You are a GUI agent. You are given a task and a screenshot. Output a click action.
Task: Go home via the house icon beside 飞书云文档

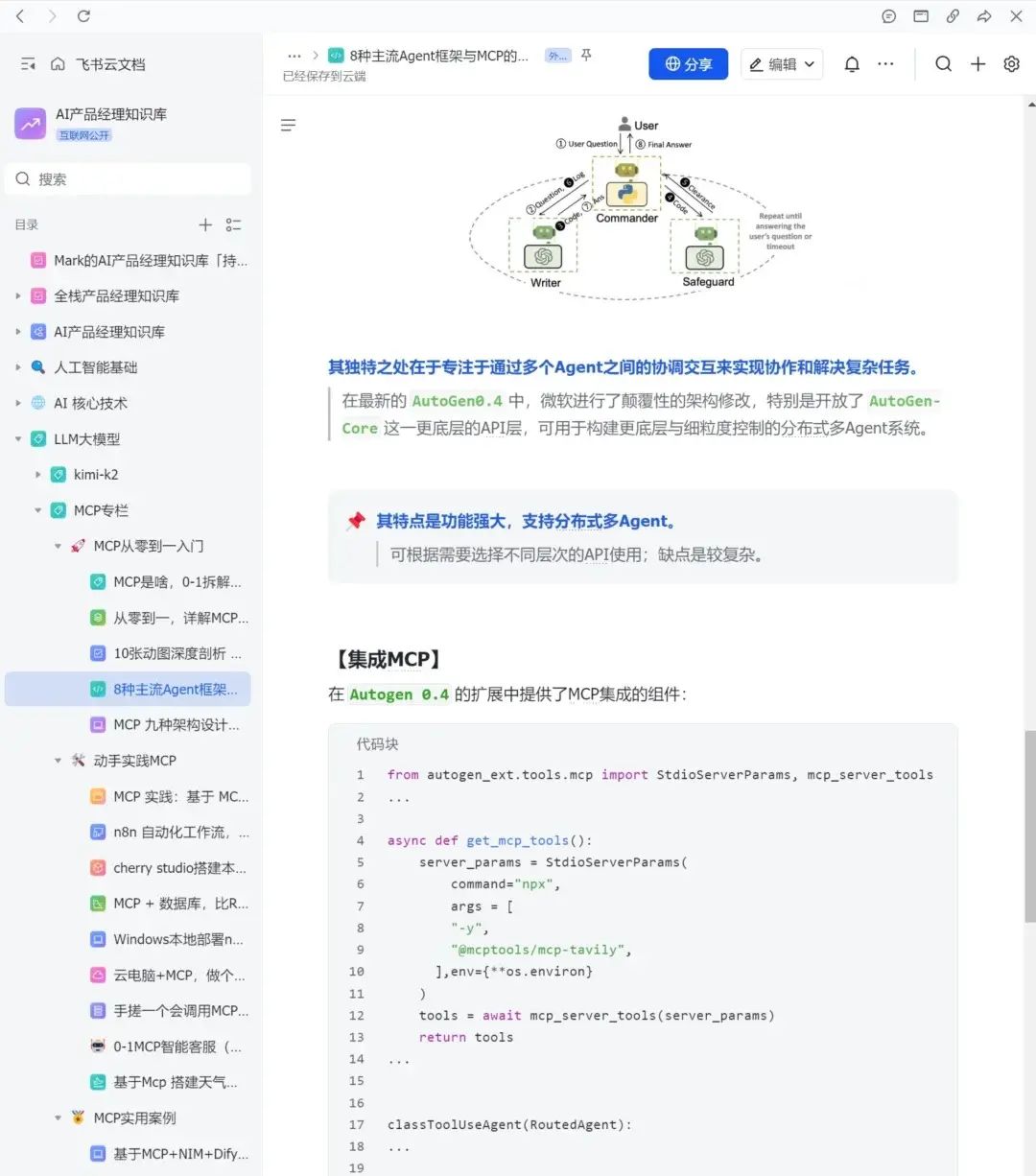[x=58, y=63]
